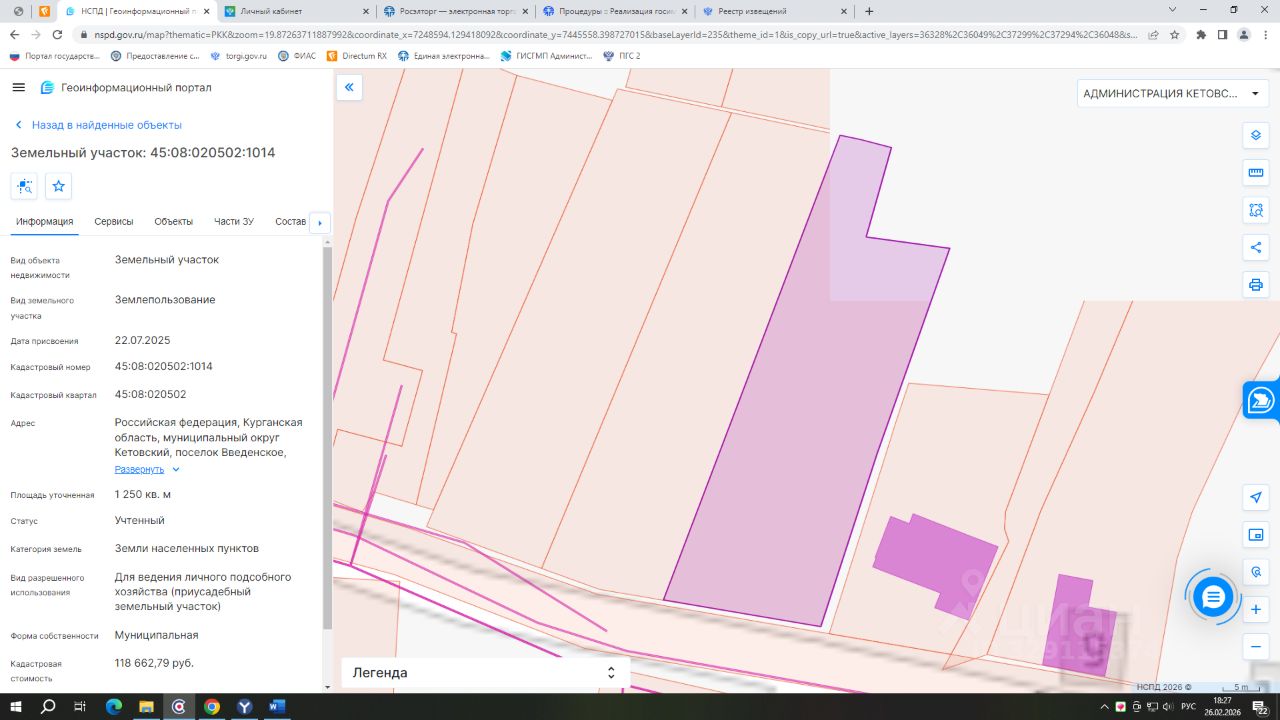This screenshot has height=720, width=1280.
Task: Open the АДМИНИСТРАЦИЯ КЕТОВС... account dropdown
Action: (1171, 94)
